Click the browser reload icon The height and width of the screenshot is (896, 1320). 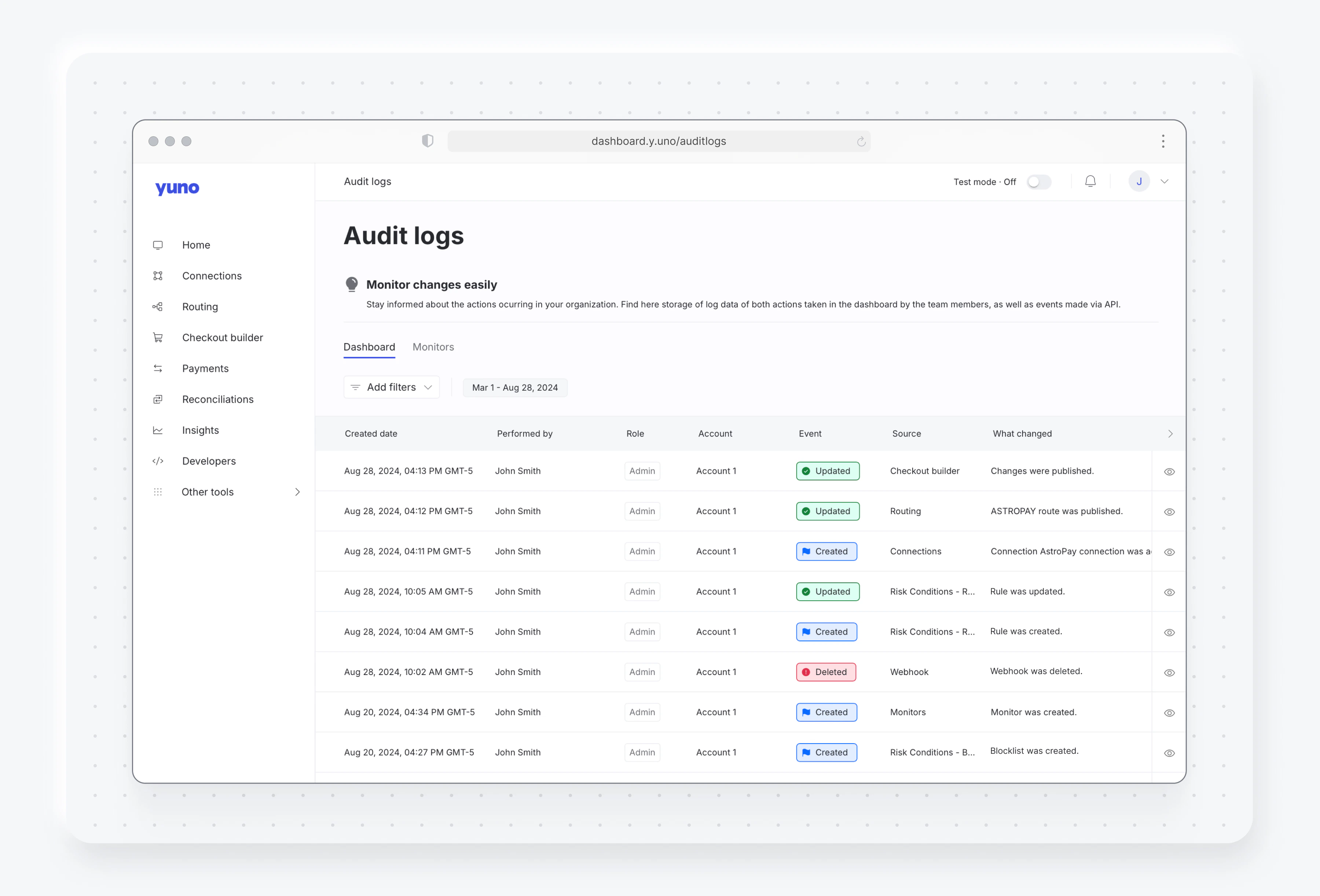tap(861, 141)
